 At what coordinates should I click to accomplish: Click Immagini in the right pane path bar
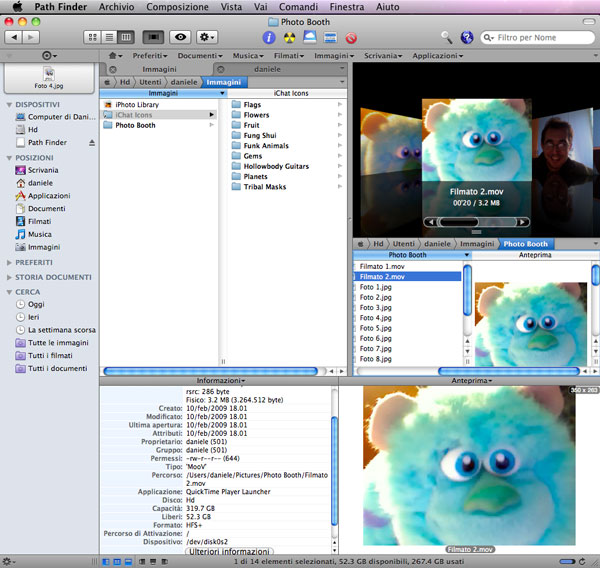click(477, 244)
